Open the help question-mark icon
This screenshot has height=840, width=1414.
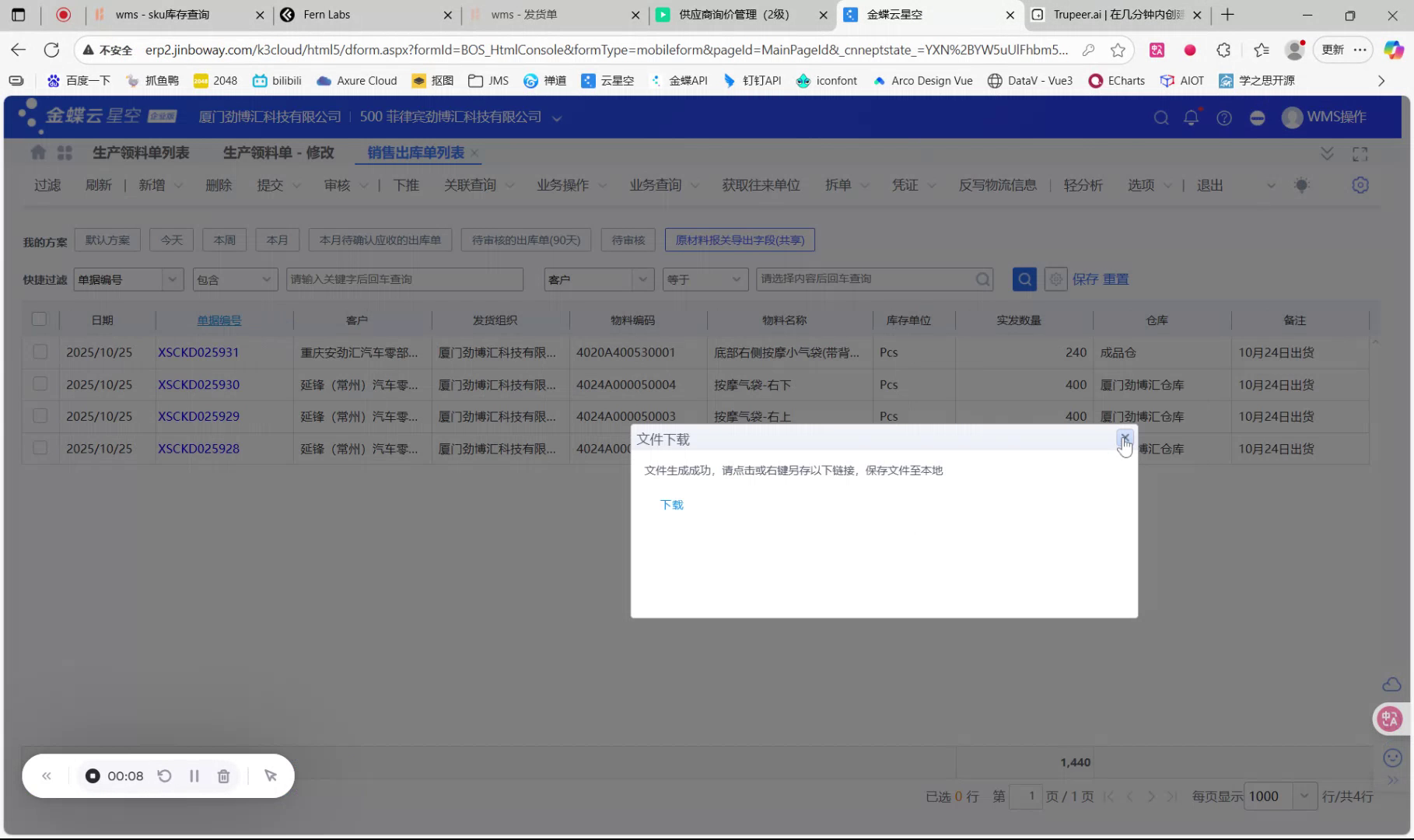(1224, 117)
